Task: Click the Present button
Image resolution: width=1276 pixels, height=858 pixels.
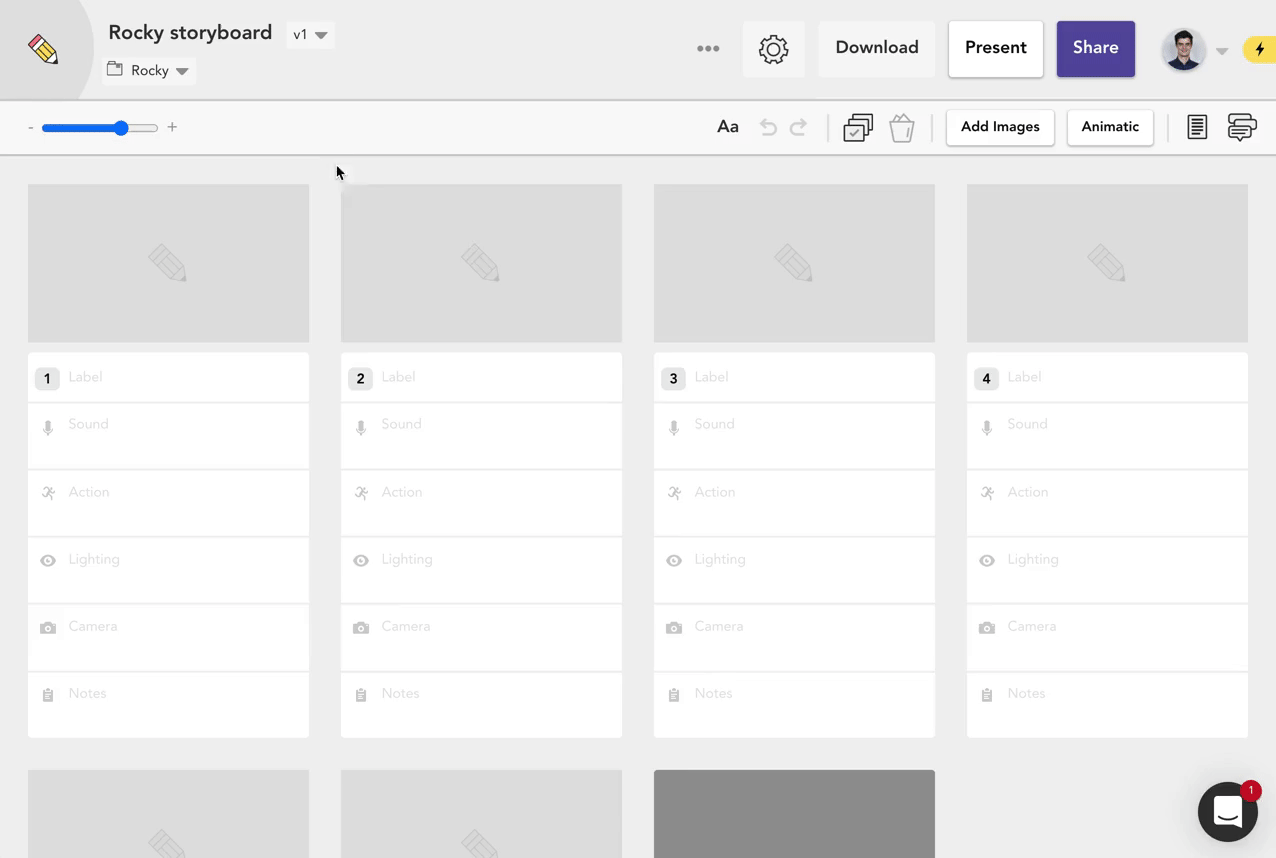Action: (995, 48)
